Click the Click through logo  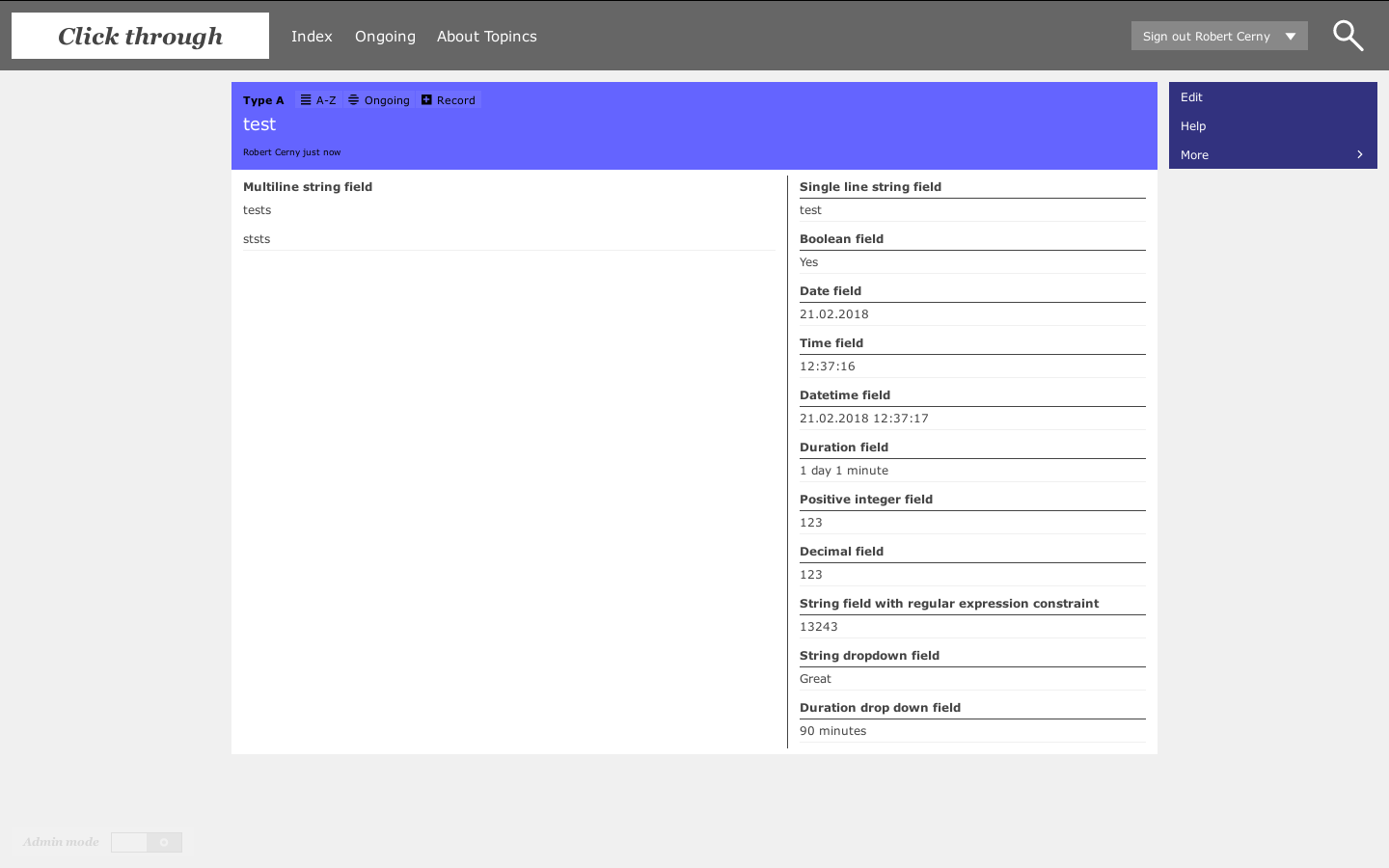coord(140,36)
